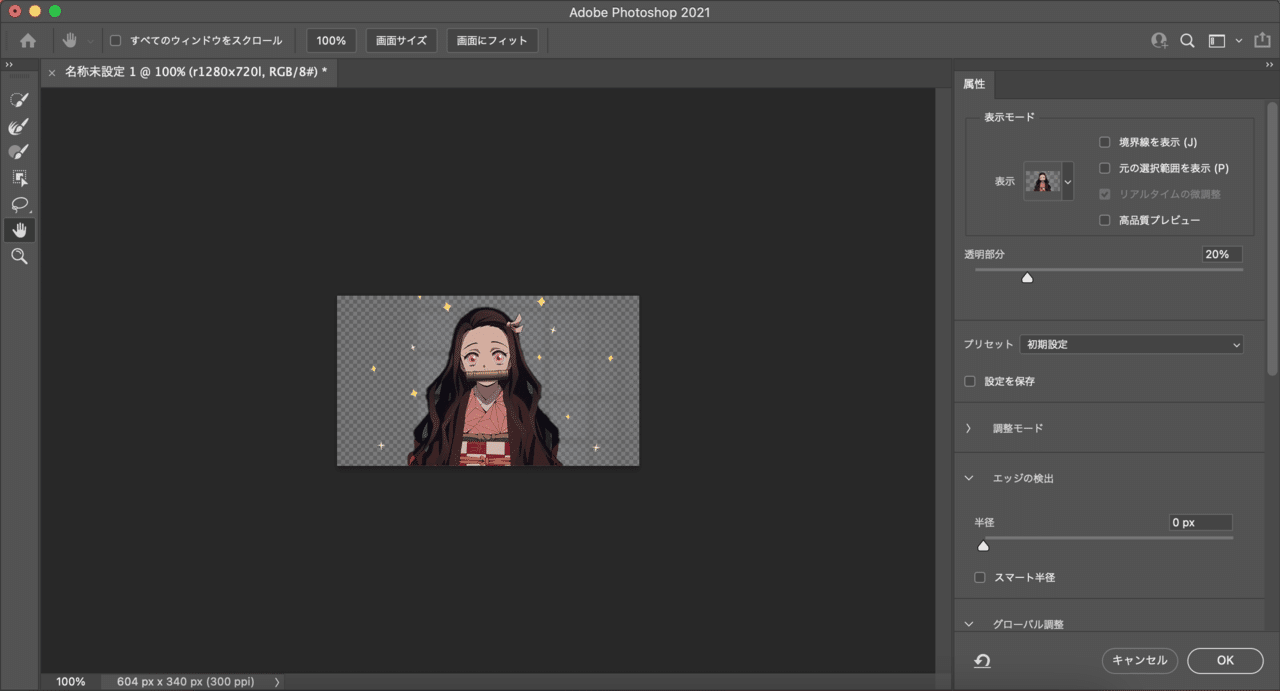Image resolution: width=1280 pixels, height=691 pixels.
Task: Click the 画面にフィット button
Action: pyautogui.click(x=493, y=41)
